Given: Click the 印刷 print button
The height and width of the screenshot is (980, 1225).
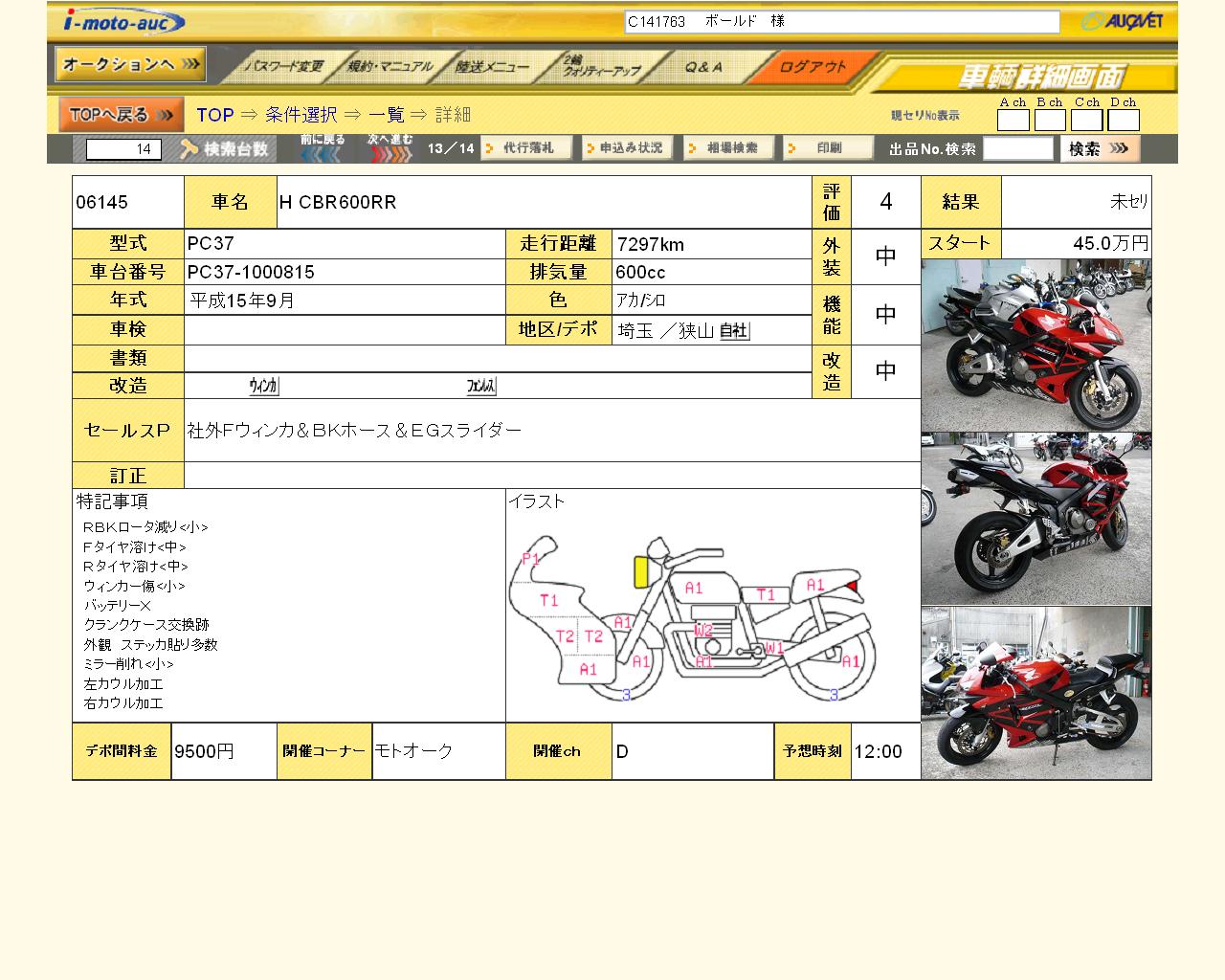Looking at the screenshot, I should pos(829,148).
